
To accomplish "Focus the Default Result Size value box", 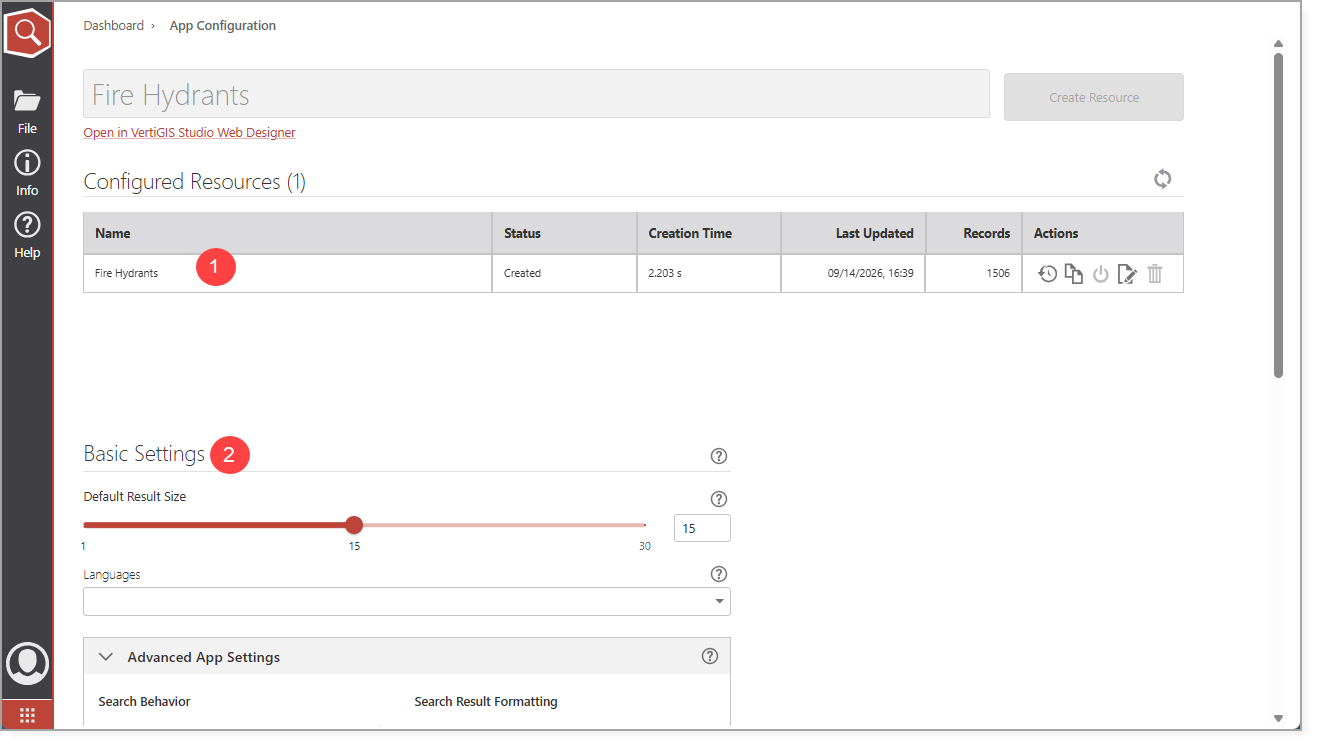I will 702,528.
